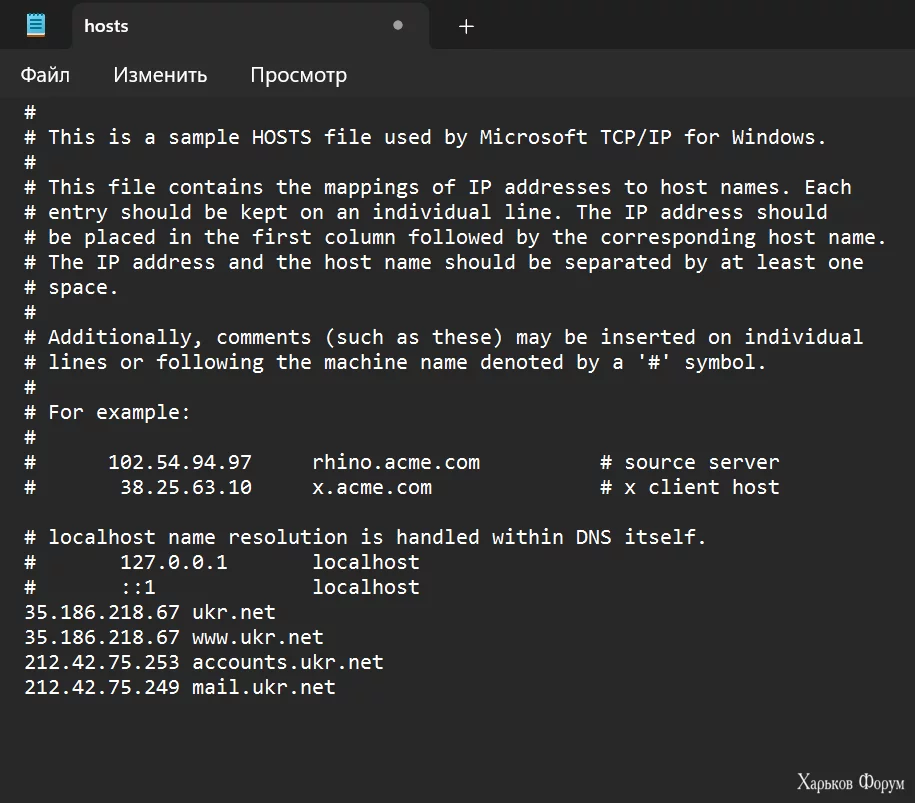Click the Notepad app icon

click(36, 26)
